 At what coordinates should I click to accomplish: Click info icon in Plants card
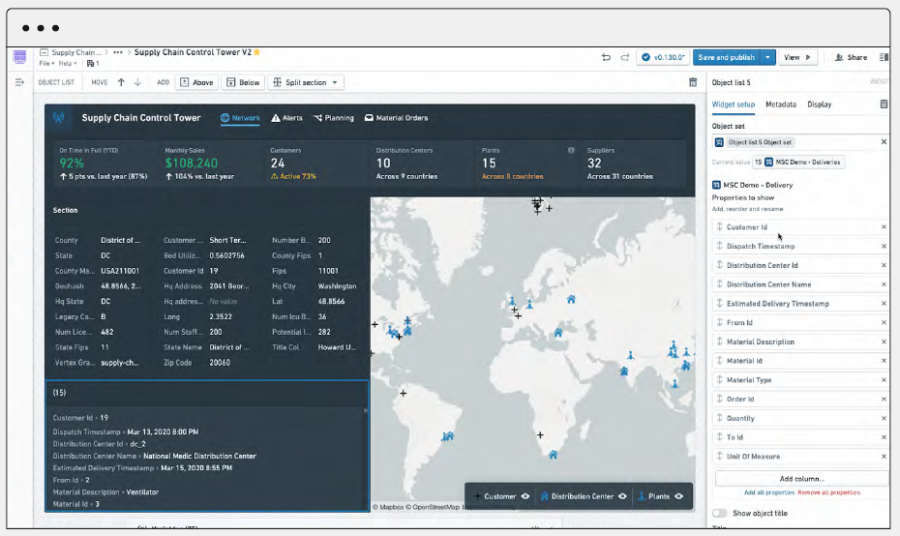[x=571, y=150]
